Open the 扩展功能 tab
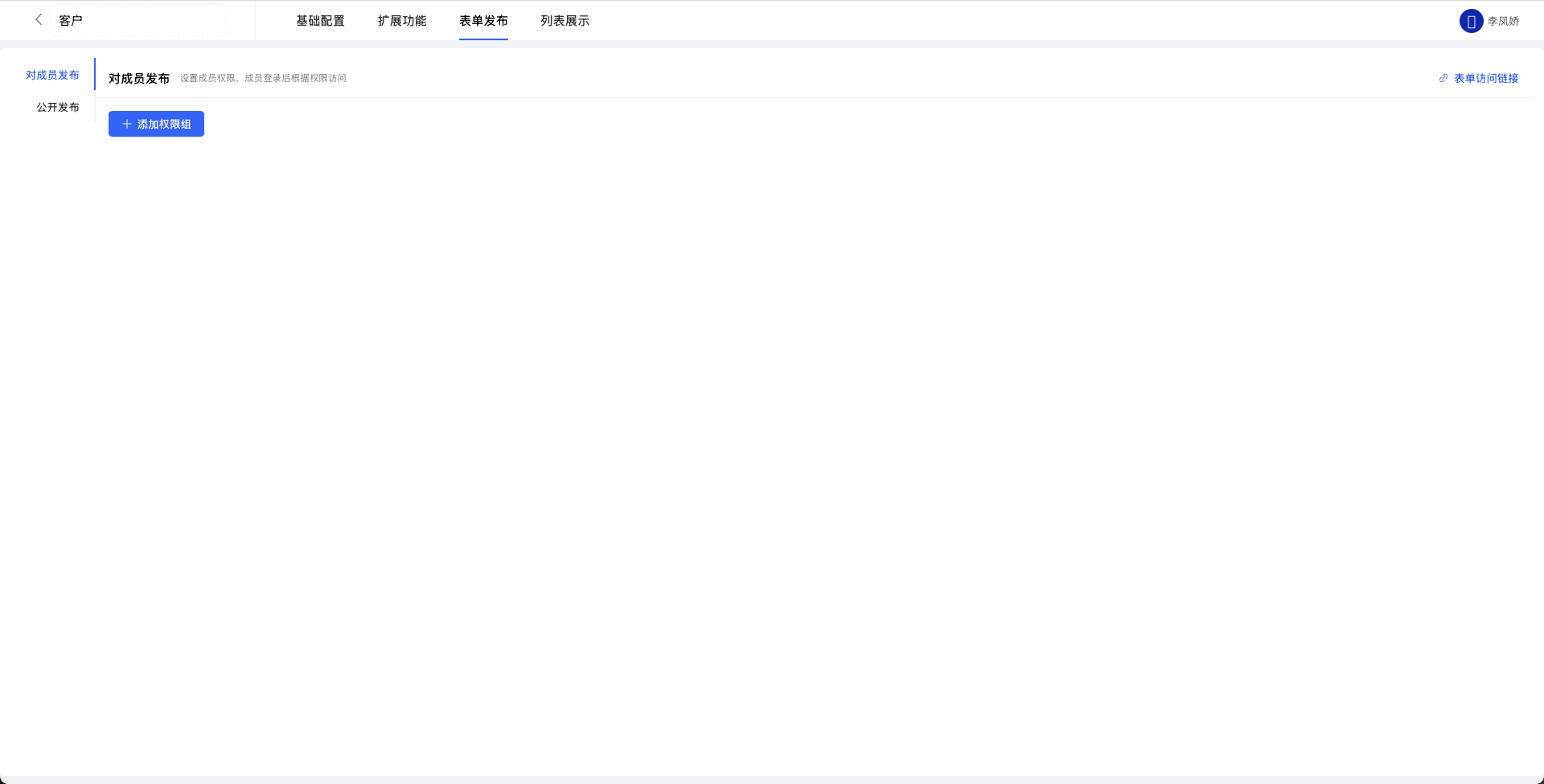Screen dimensions: 1544x784 tap(402, 21)
